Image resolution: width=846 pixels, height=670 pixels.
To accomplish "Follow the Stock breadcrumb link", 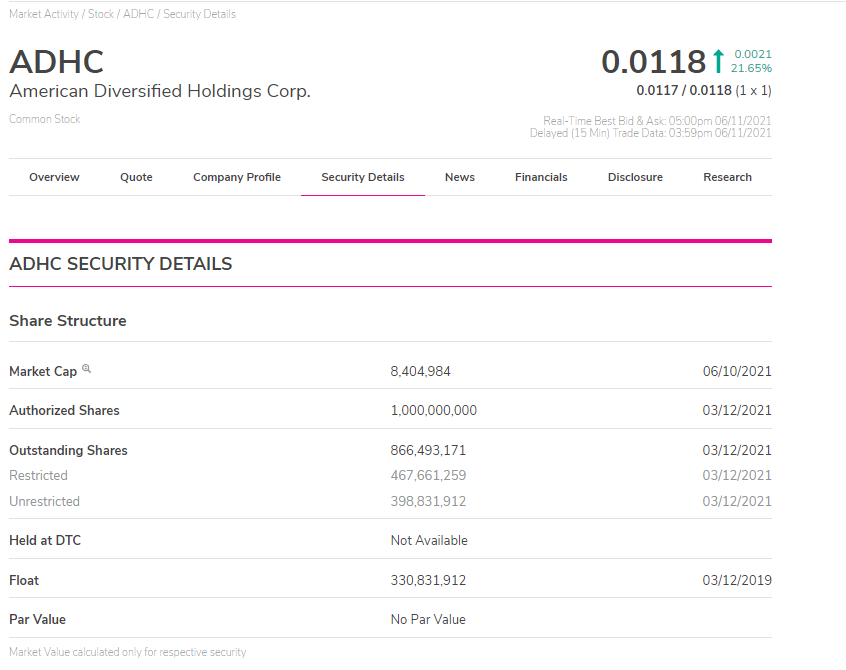I will pyautogui.click(x=101, y=14).
